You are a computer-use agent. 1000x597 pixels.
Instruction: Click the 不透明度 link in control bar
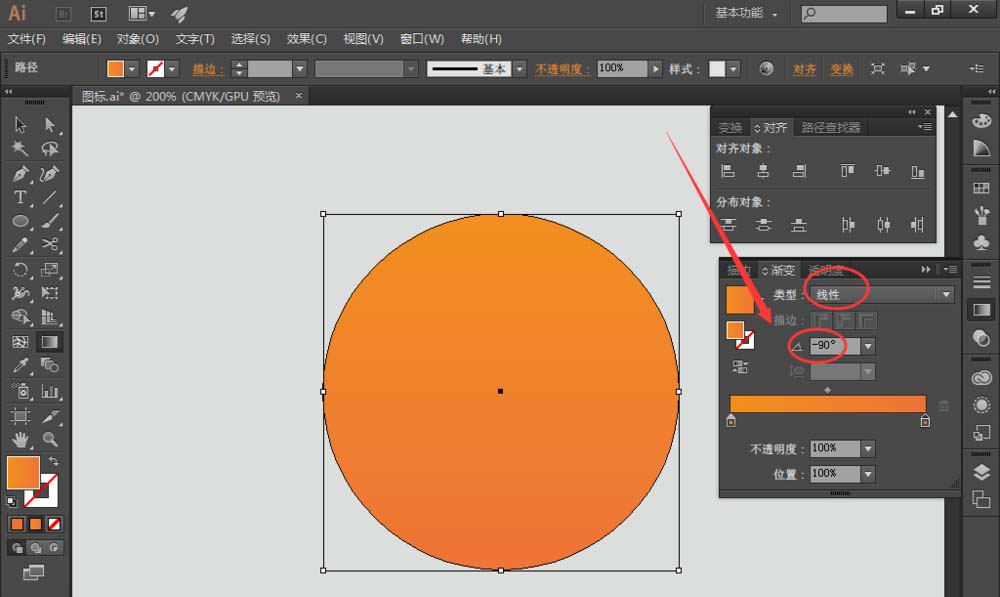tap(559, 69)
